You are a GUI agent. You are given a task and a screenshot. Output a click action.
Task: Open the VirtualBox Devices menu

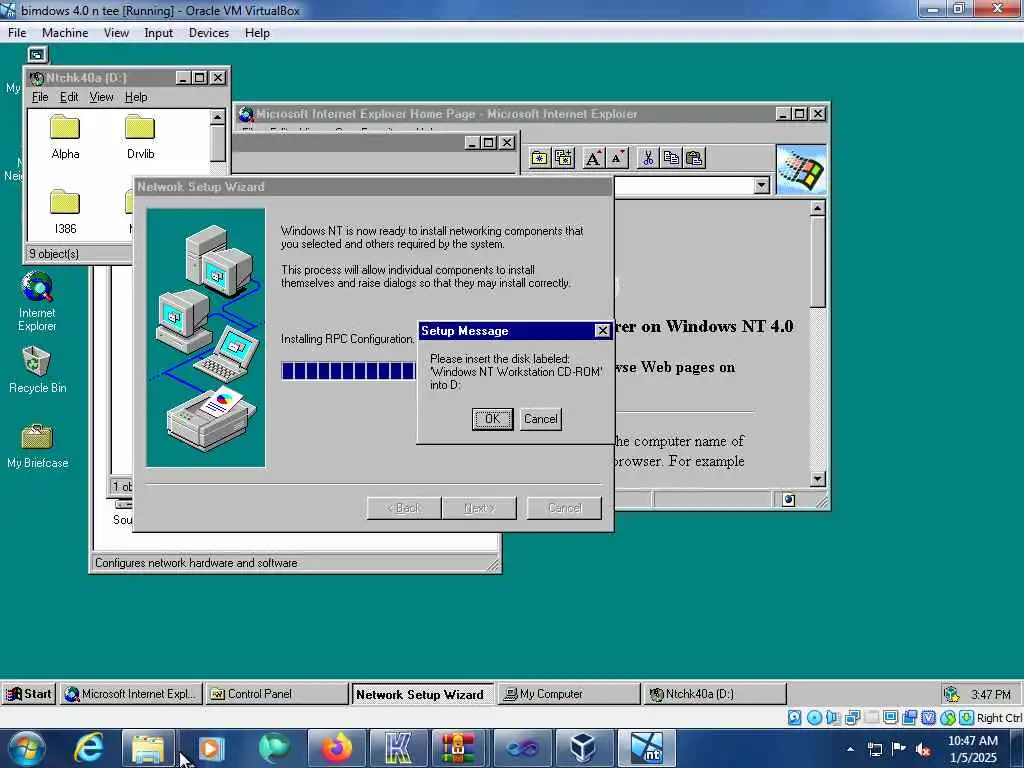pos(208,33)
